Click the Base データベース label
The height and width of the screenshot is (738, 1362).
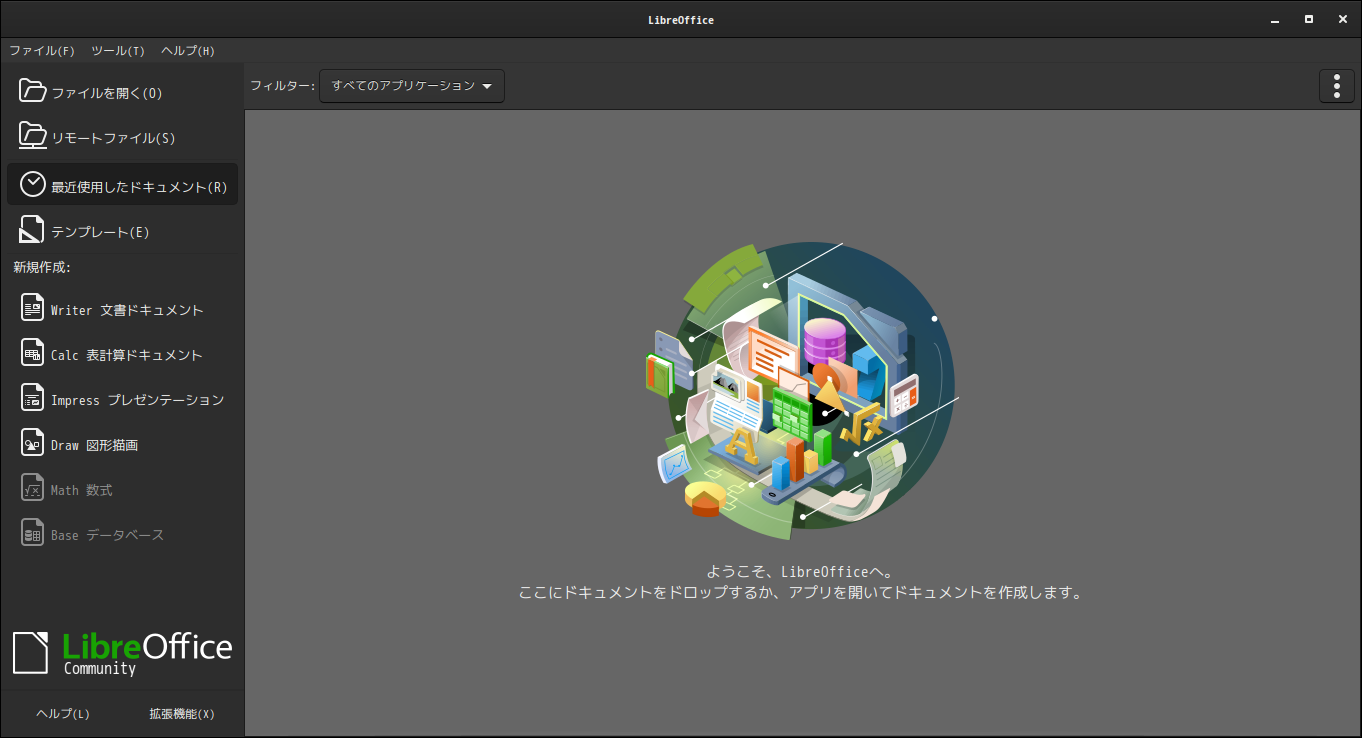click(x=108, y=535)
